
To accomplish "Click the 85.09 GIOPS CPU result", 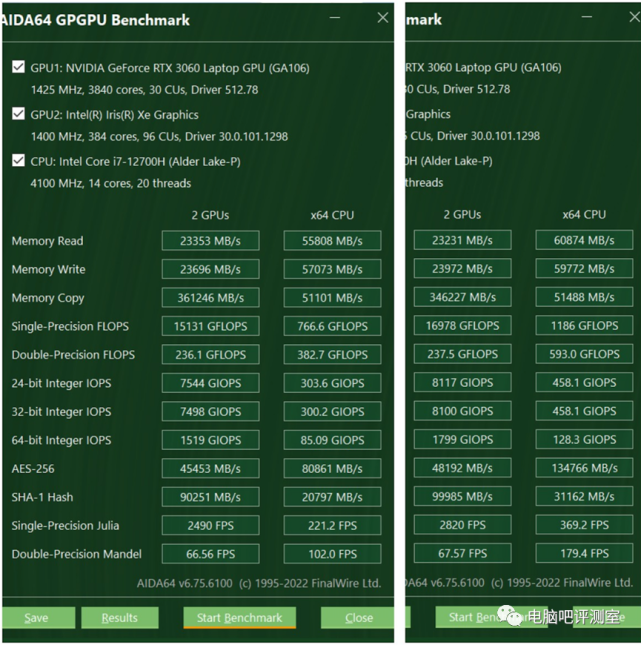I will click(x=332, y=440).
